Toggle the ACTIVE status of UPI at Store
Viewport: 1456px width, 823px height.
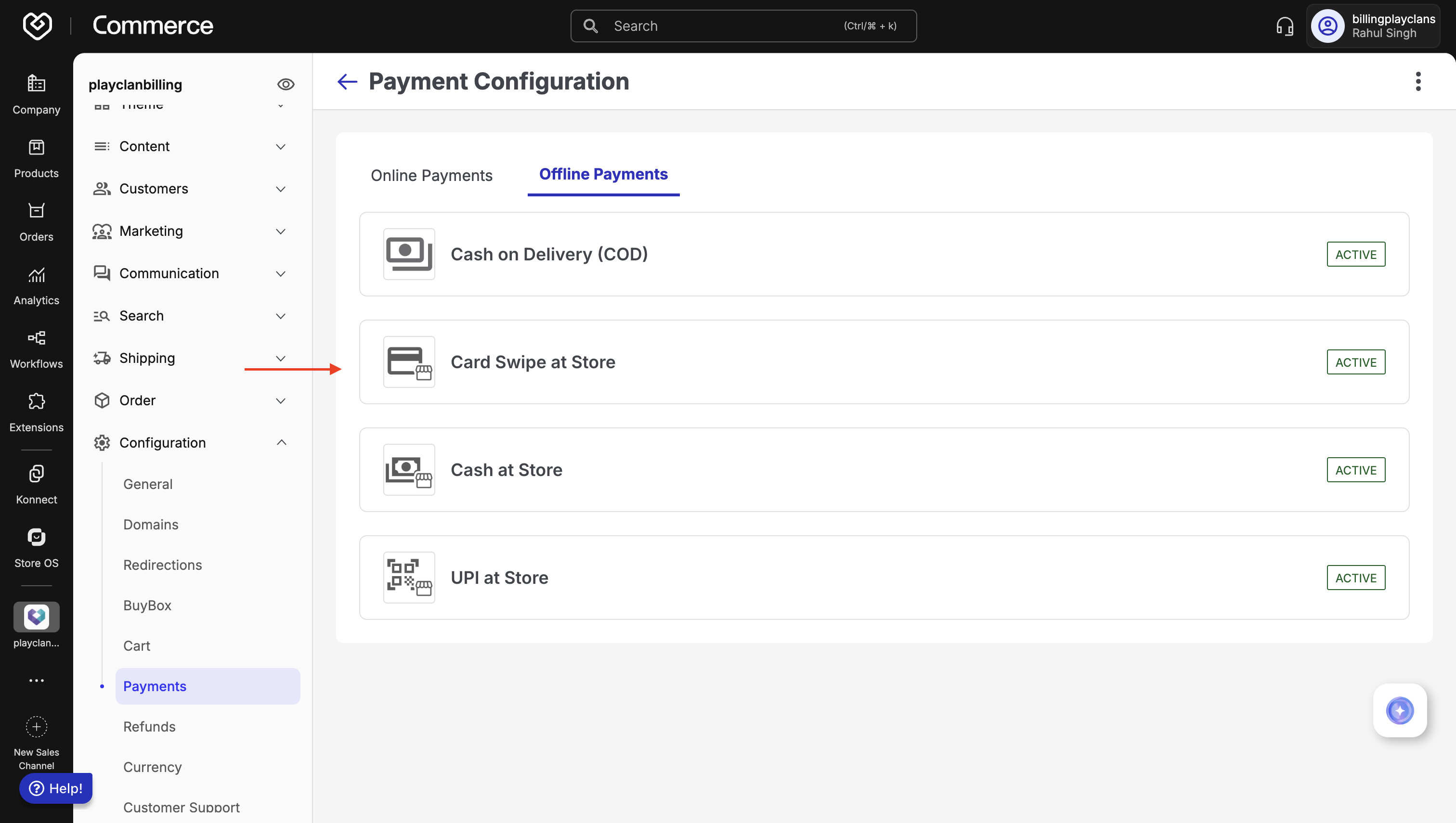(x=1355, y=578)
